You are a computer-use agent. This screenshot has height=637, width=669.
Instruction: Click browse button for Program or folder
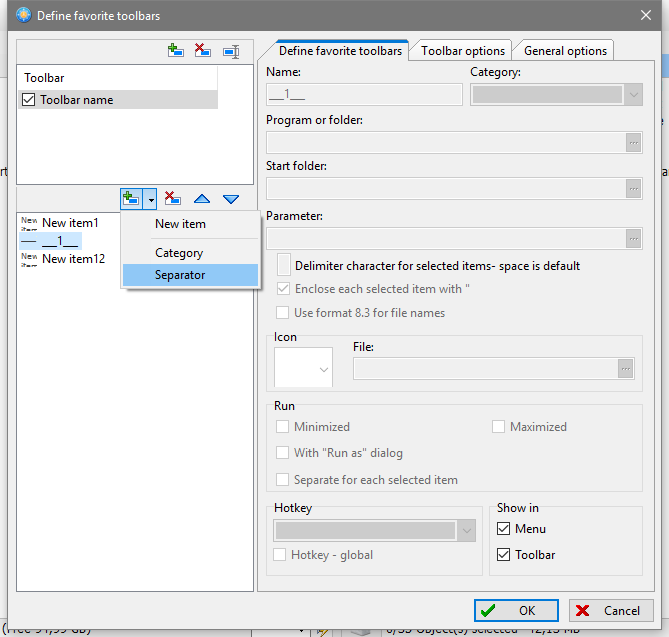pyautogui.click(x=632, y=143)
